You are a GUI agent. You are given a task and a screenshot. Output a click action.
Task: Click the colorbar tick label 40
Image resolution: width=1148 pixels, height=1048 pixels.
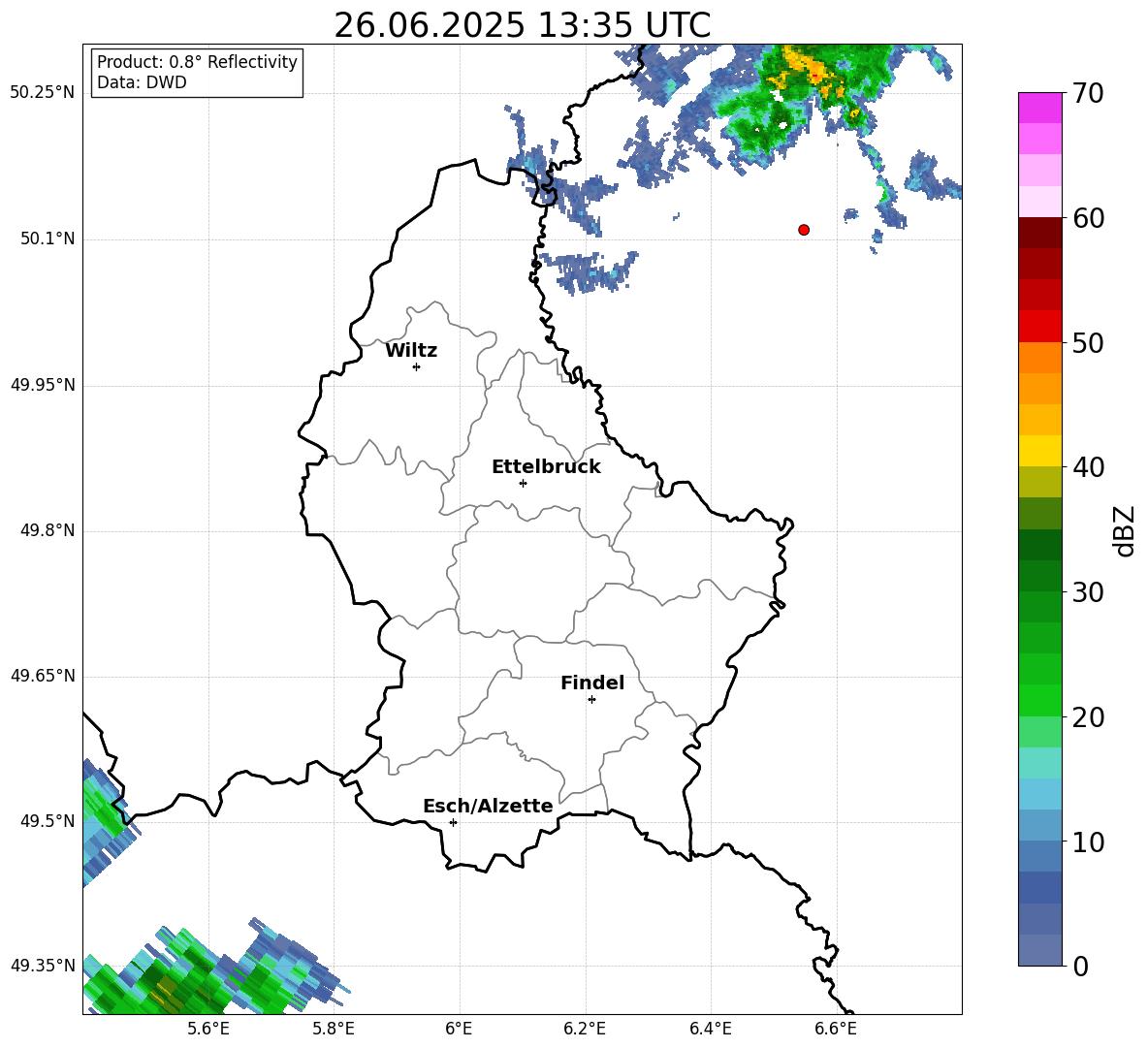pyautogui.click(x=1088, y=467)
